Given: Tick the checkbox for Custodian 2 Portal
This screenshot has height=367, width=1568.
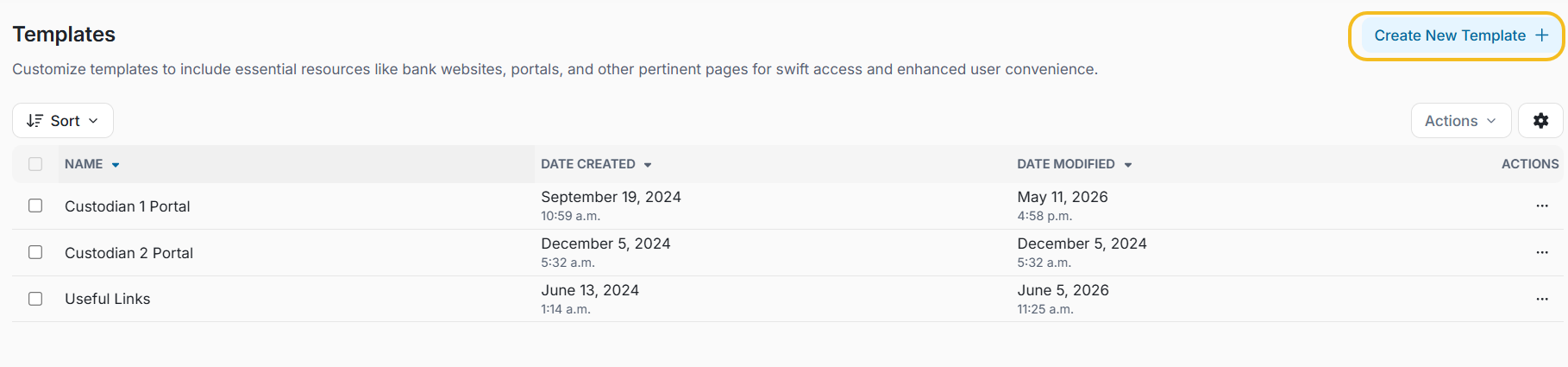Looking at the screenshot, I should coord(35,252).
